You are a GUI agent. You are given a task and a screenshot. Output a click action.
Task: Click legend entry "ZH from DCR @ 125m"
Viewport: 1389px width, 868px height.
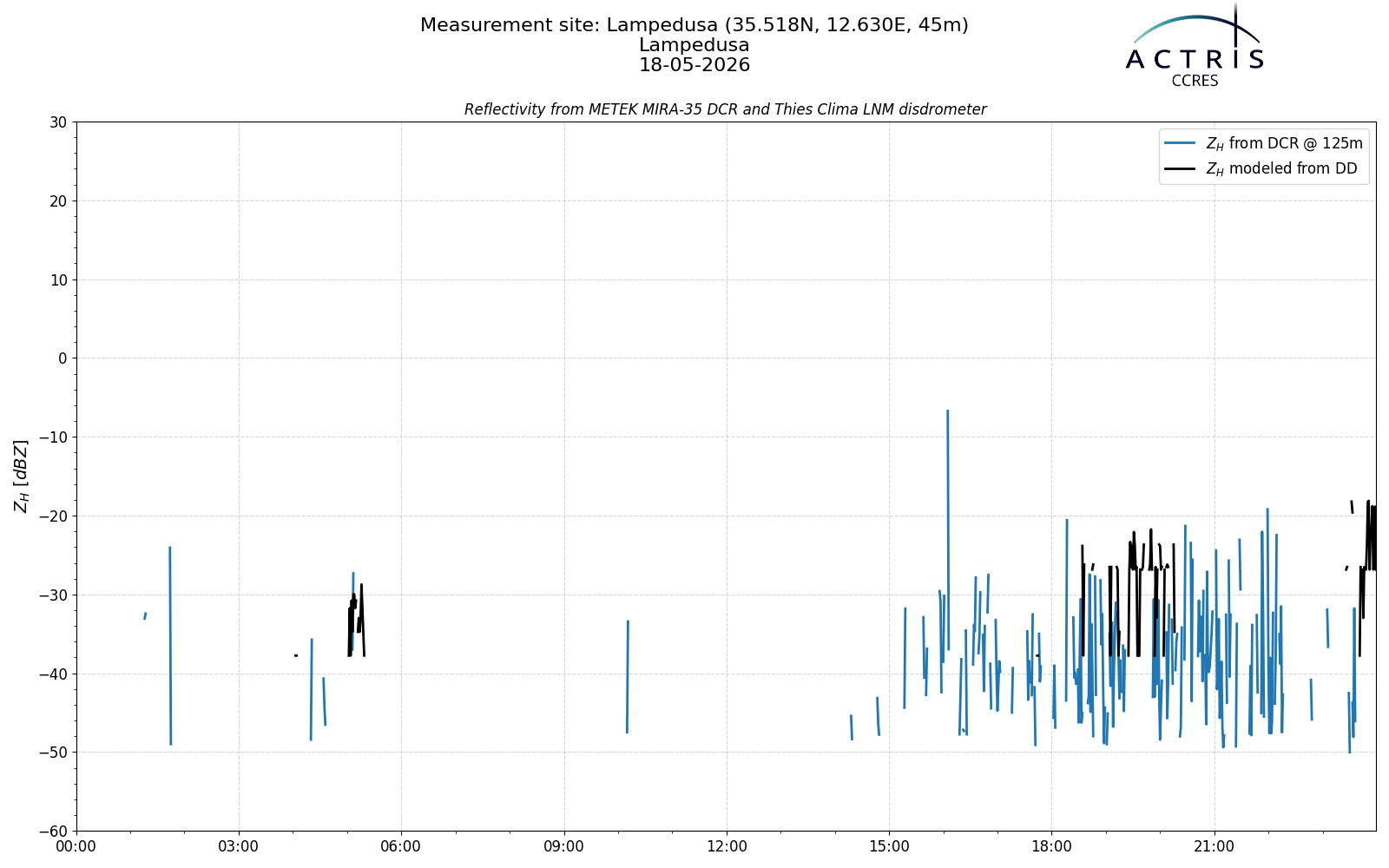click(x=1284, y=143)
